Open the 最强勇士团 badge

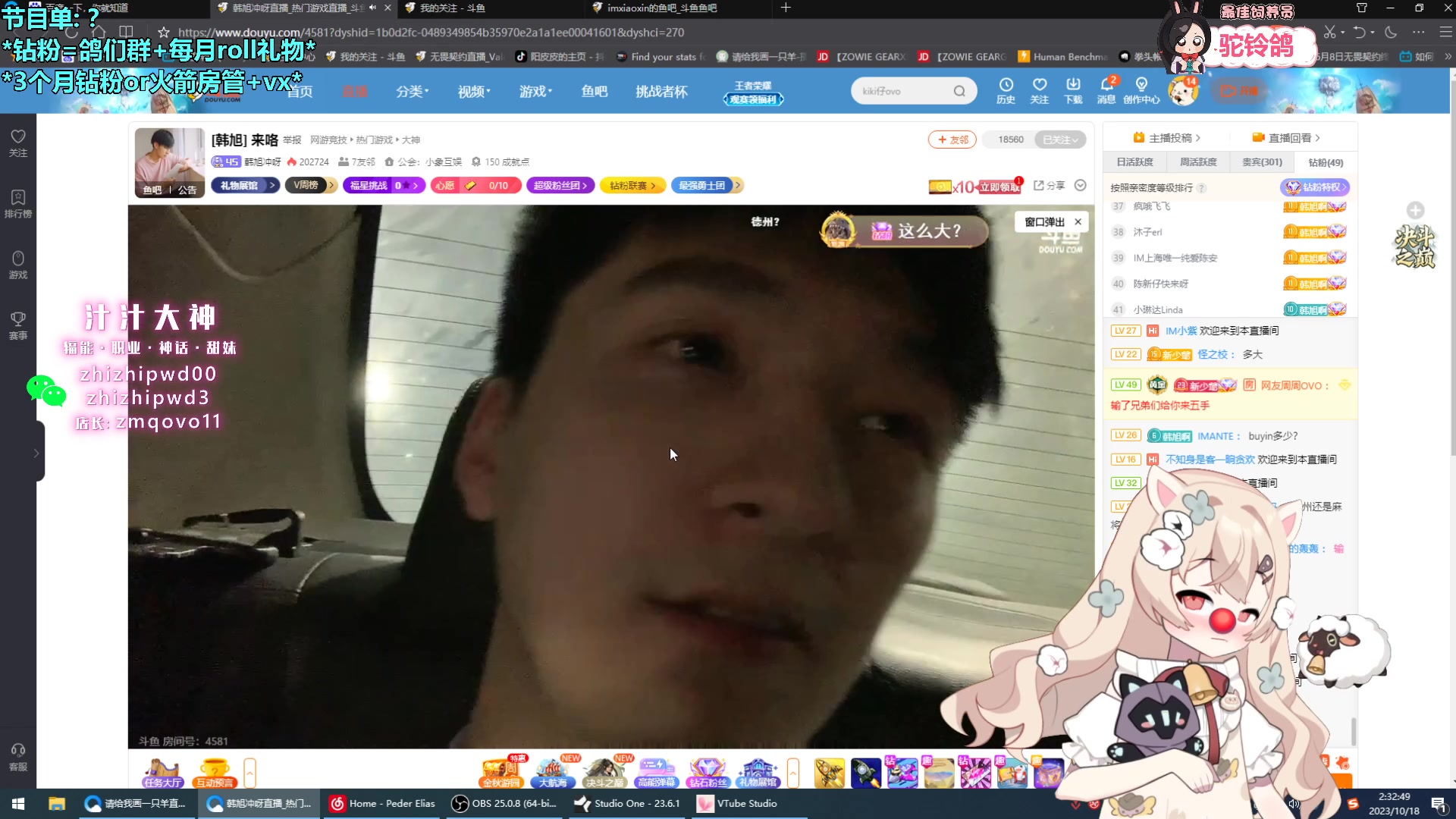point(706,185)
